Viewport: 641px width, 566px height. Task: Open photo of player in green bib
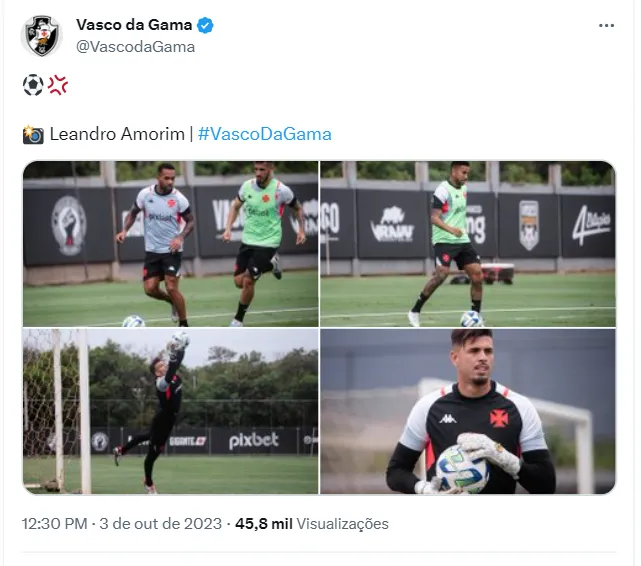[468, 244]
